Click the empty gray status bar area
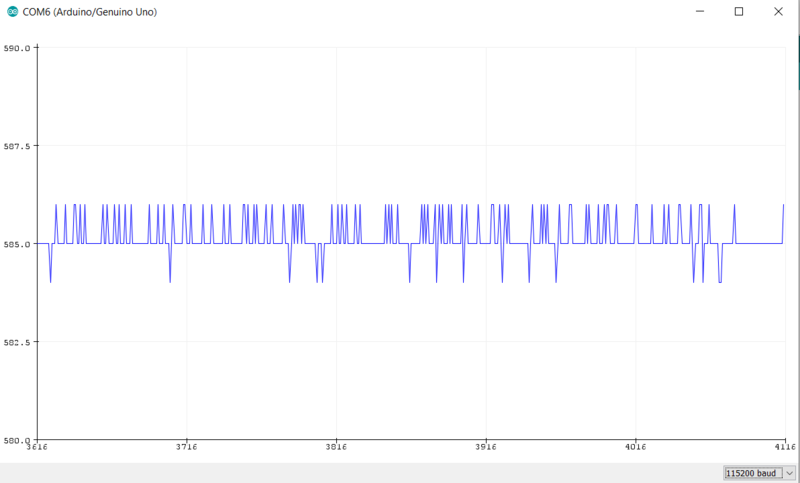The width and height of the screenshot is (800, 483). coord(350,471)
